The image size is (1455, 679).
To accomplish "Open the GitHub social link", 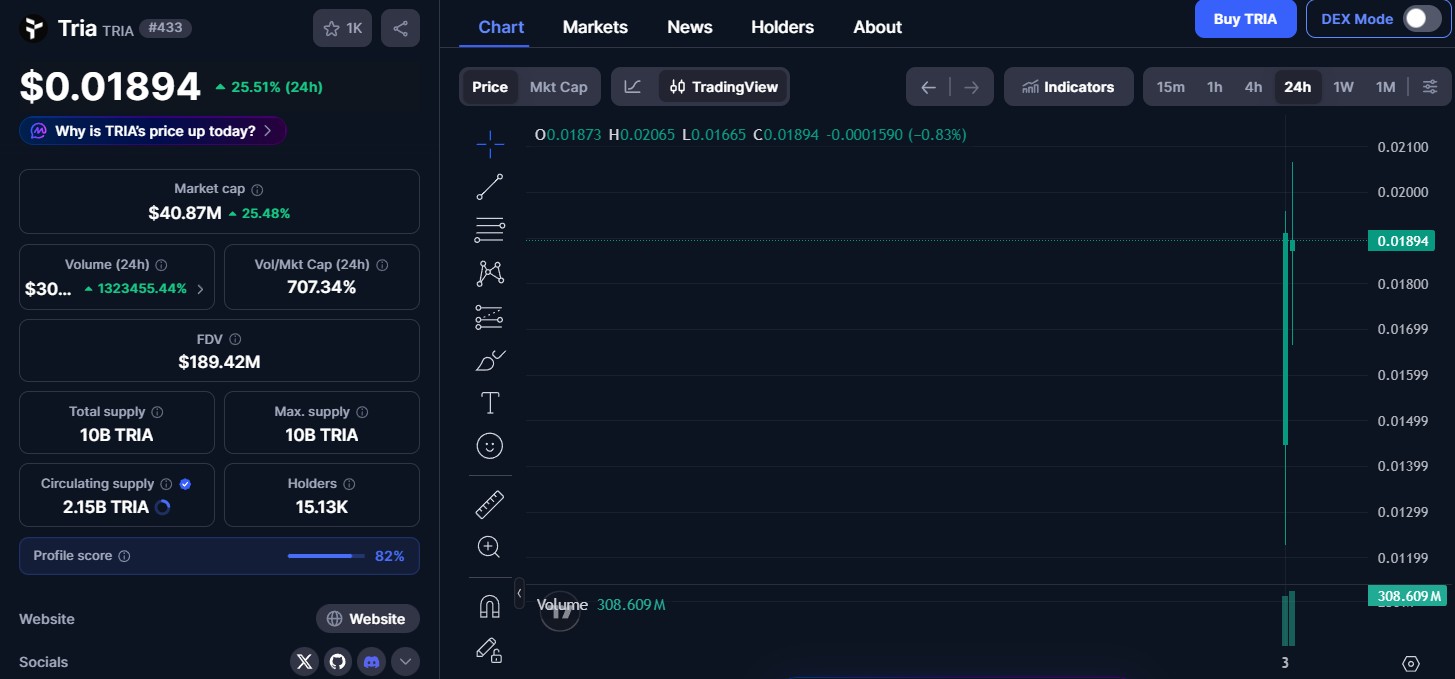I will 338,661.
